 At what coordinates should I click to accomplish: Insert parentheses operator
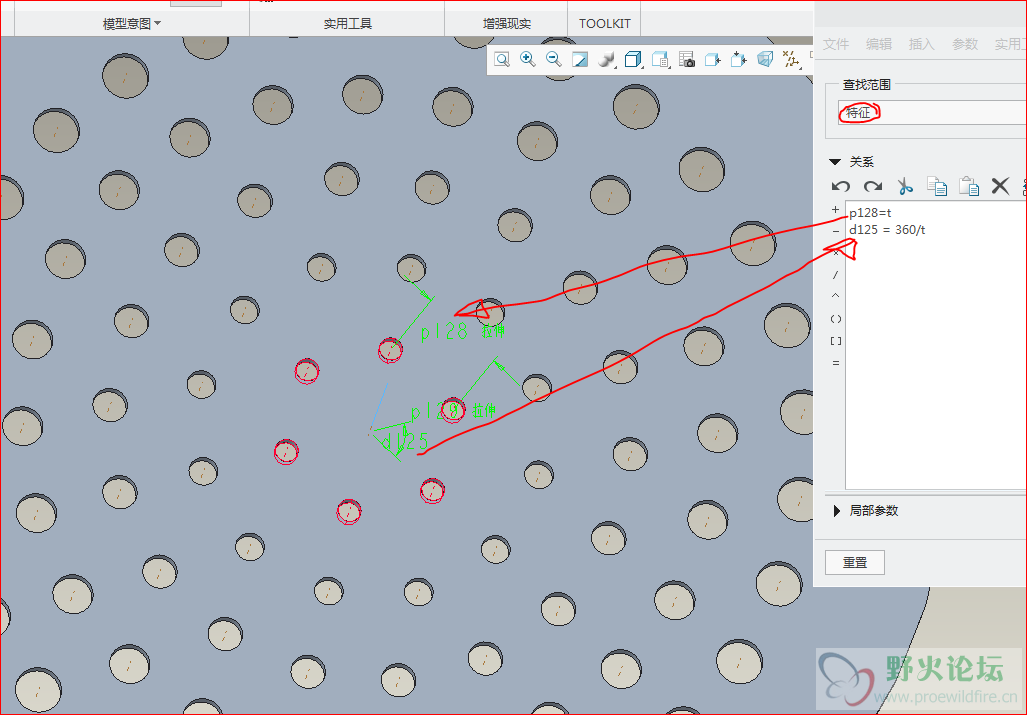pyautogui.click(x=836, y=319)
